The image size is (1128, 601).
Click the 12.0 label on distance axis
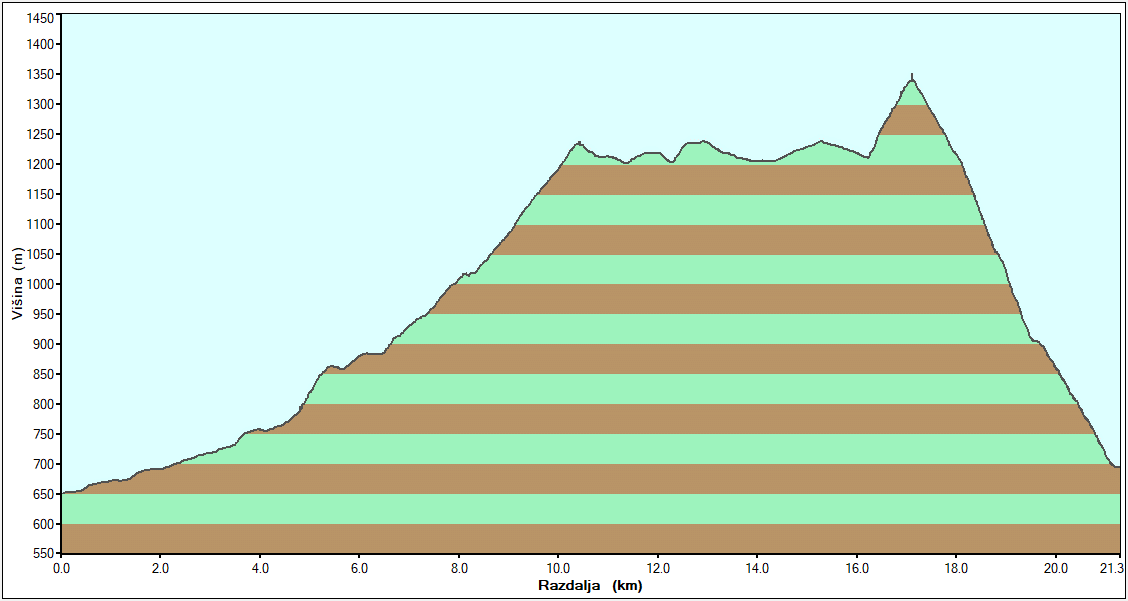coord(658,568)
